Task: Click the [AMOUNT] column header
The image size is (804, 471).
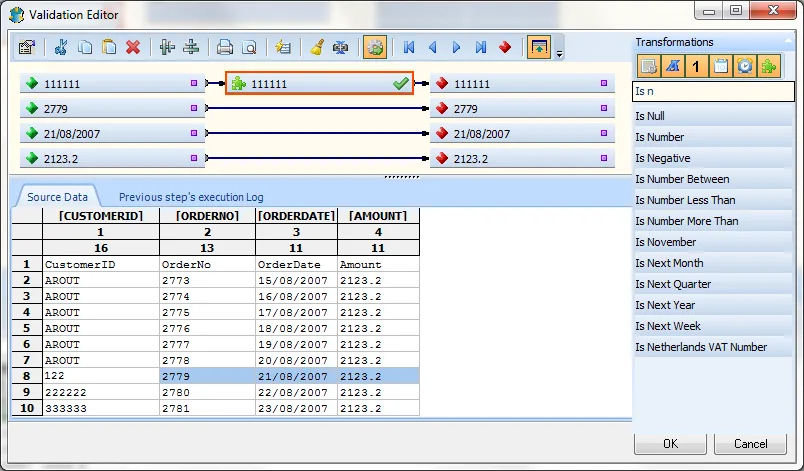Action: pos(378,216)
